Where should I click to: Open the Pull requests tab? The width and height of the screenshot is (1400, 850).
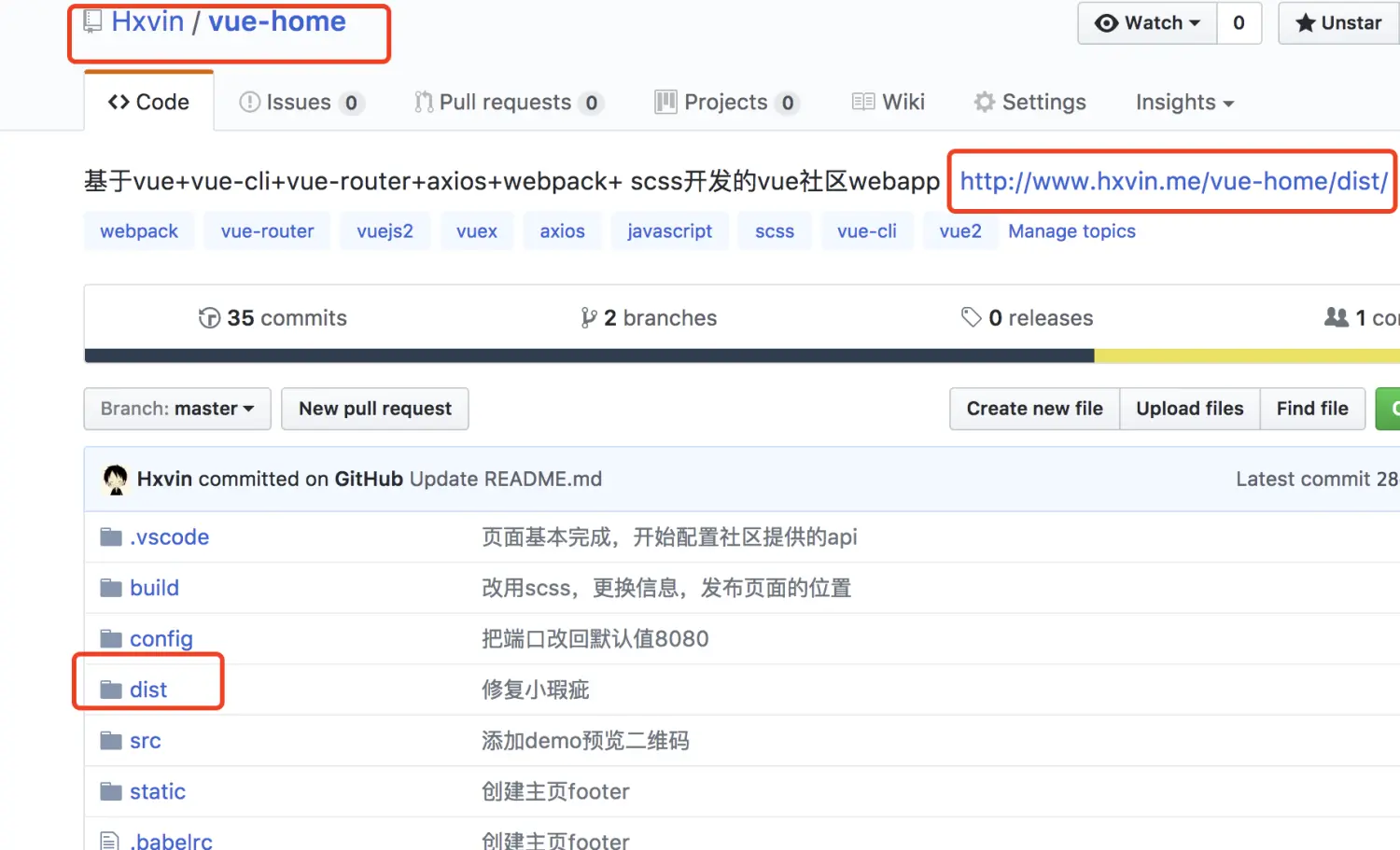508,102
